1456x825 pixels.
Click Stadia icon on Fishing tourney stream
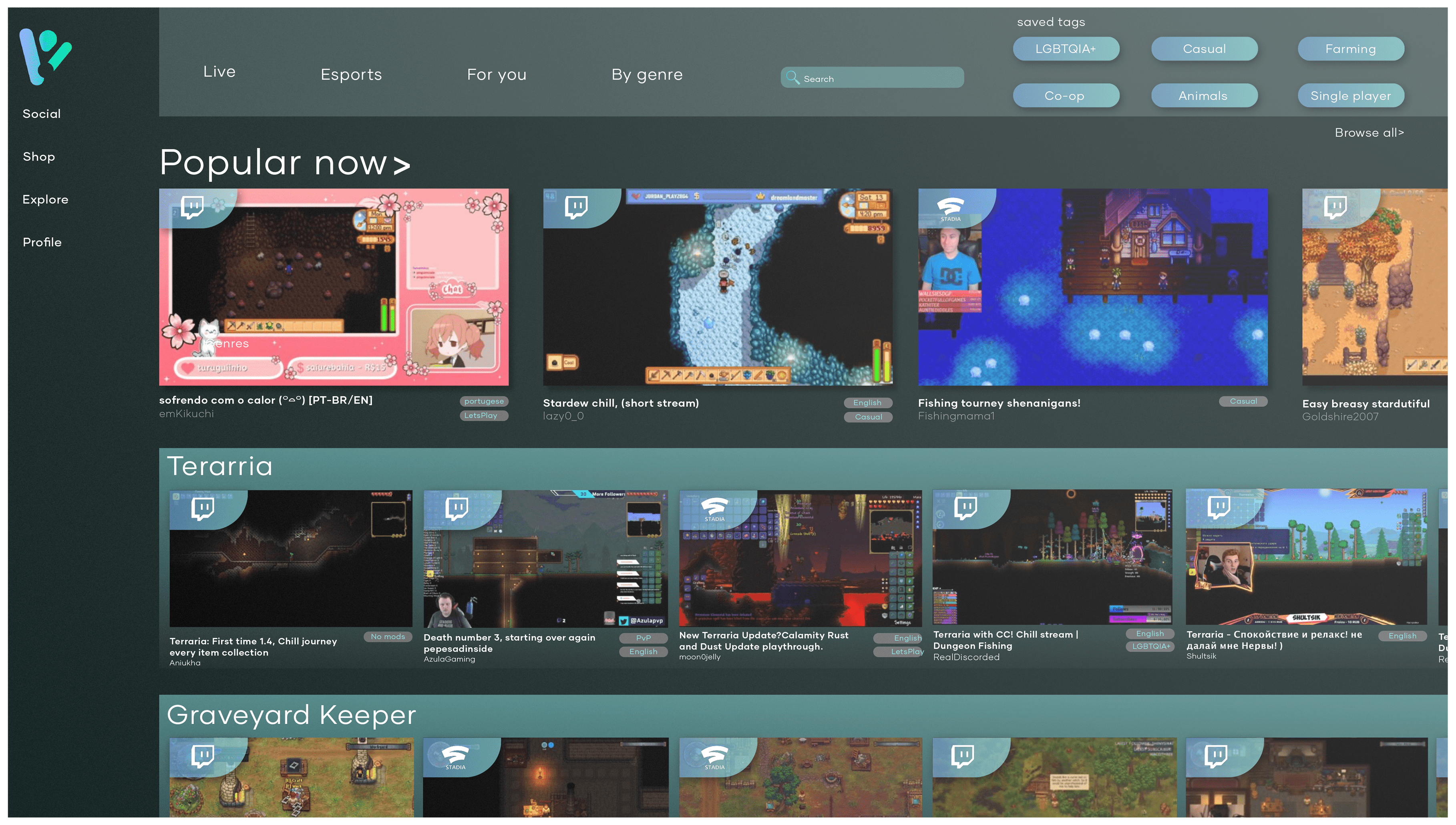[x=950, y=208]
